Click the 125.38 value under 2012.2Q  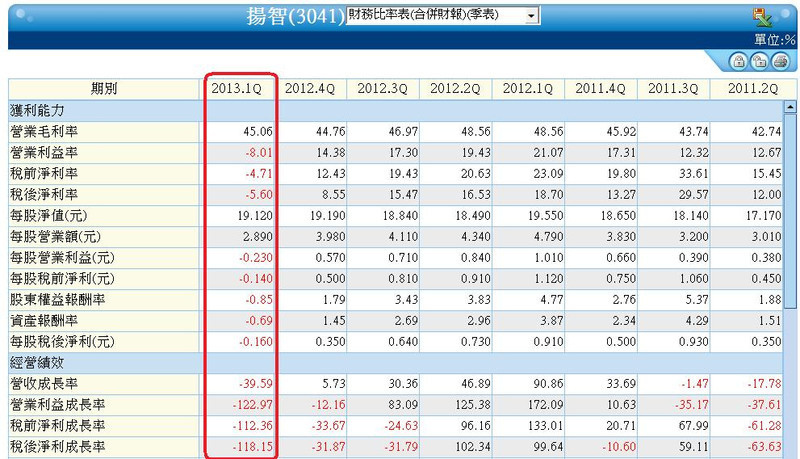point(473,404)
